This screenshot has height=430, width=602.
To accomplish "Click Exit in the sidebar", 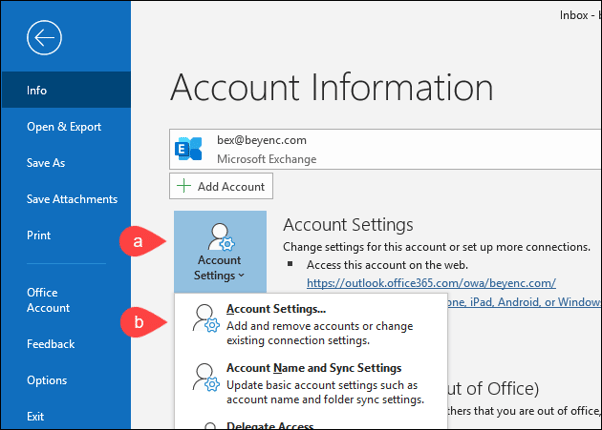I will coord(35,416).
